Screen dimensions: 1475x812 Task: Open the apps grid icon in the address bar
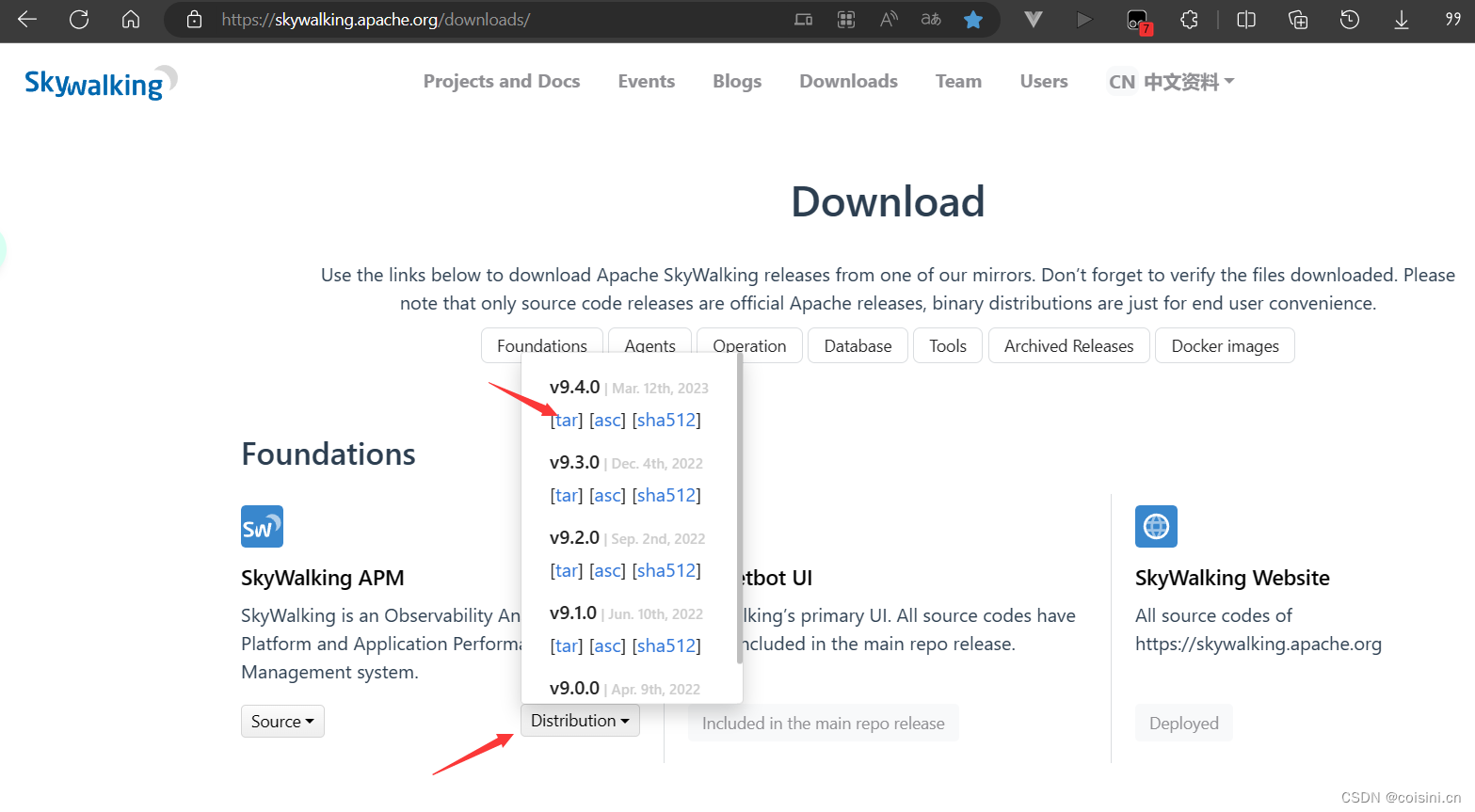[x=846, y=19]
